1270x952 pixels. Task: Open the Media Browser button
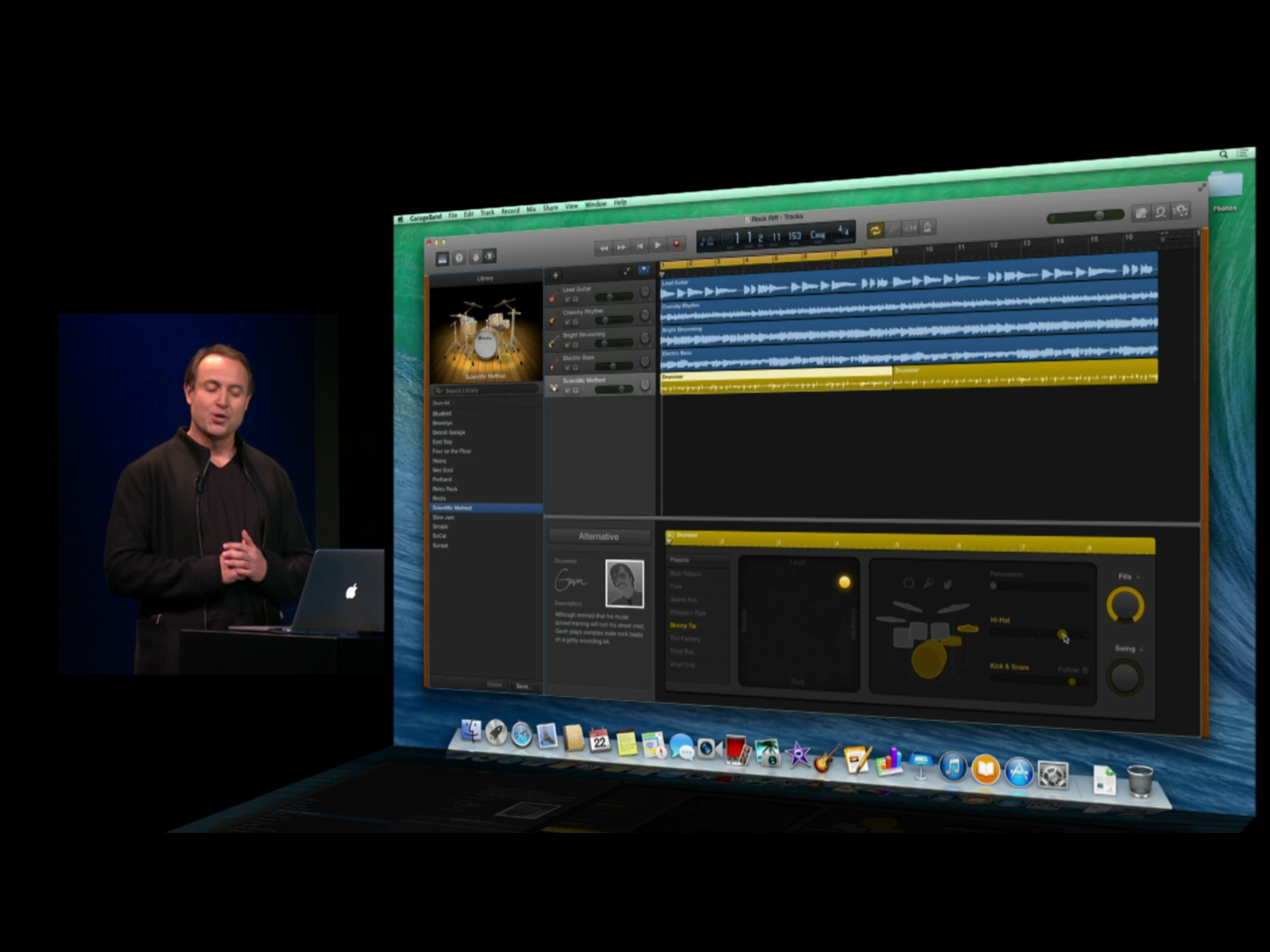click(x=1180, y=211)
